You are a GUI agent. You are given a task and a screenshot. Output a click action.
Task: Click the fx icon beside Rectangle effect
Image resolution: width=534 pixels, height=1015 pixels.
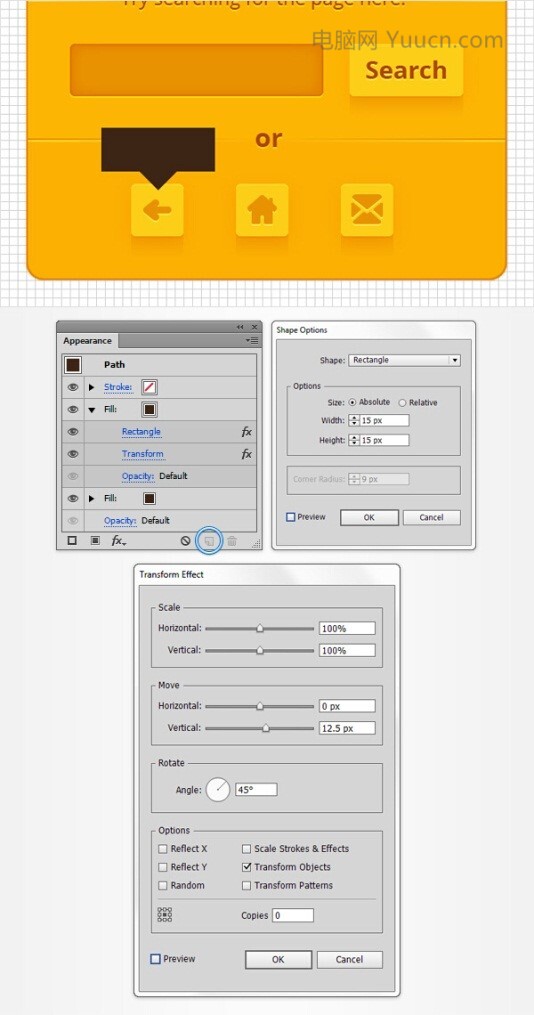pyautogui.click(x=247, y=432)
